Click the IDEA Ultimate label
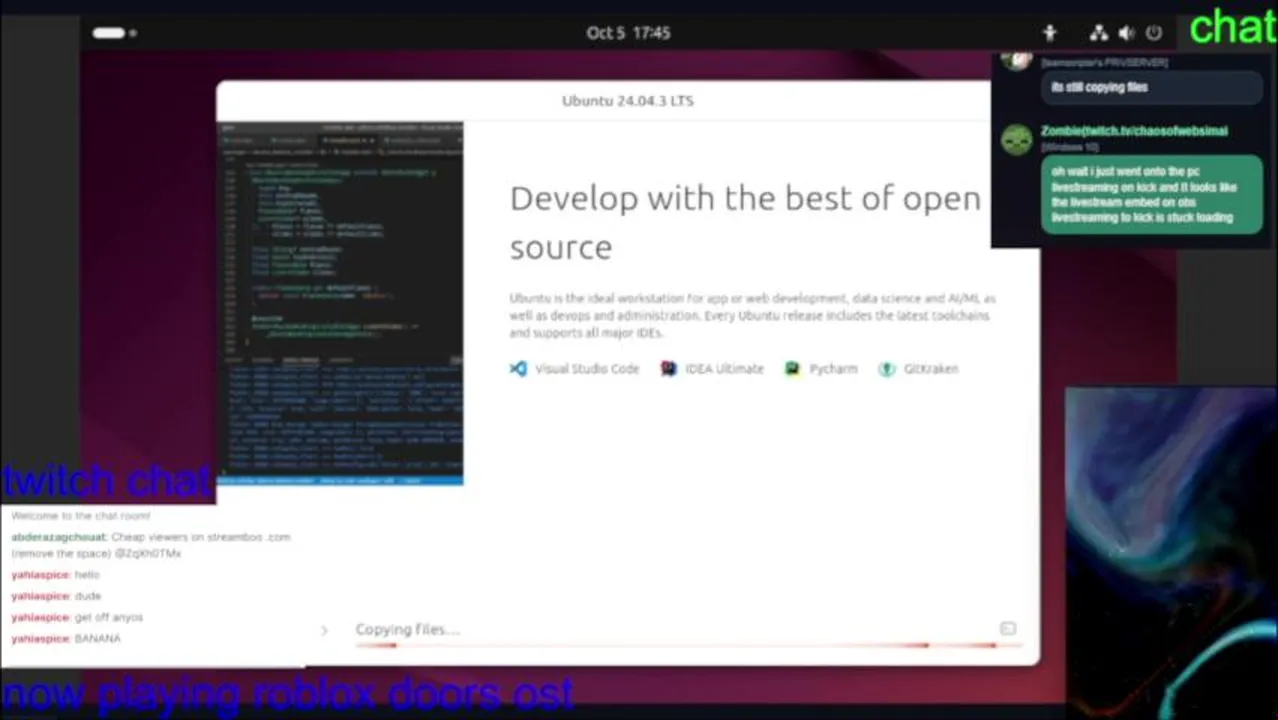This screenshot has width=1278, height=720. pos(724,369)
